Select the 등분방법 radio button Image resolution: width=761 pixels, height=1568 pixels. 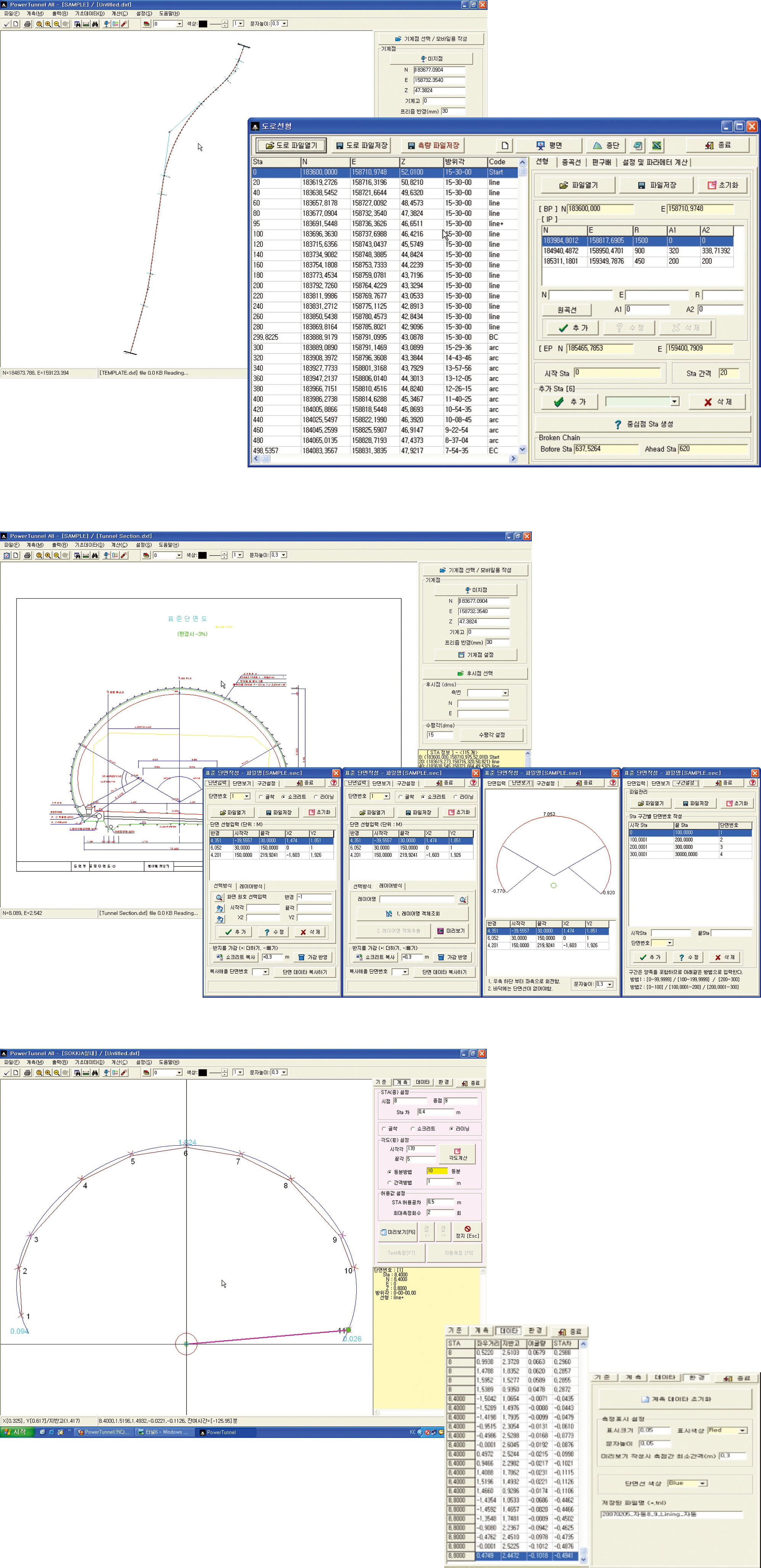coord(389,1172)
